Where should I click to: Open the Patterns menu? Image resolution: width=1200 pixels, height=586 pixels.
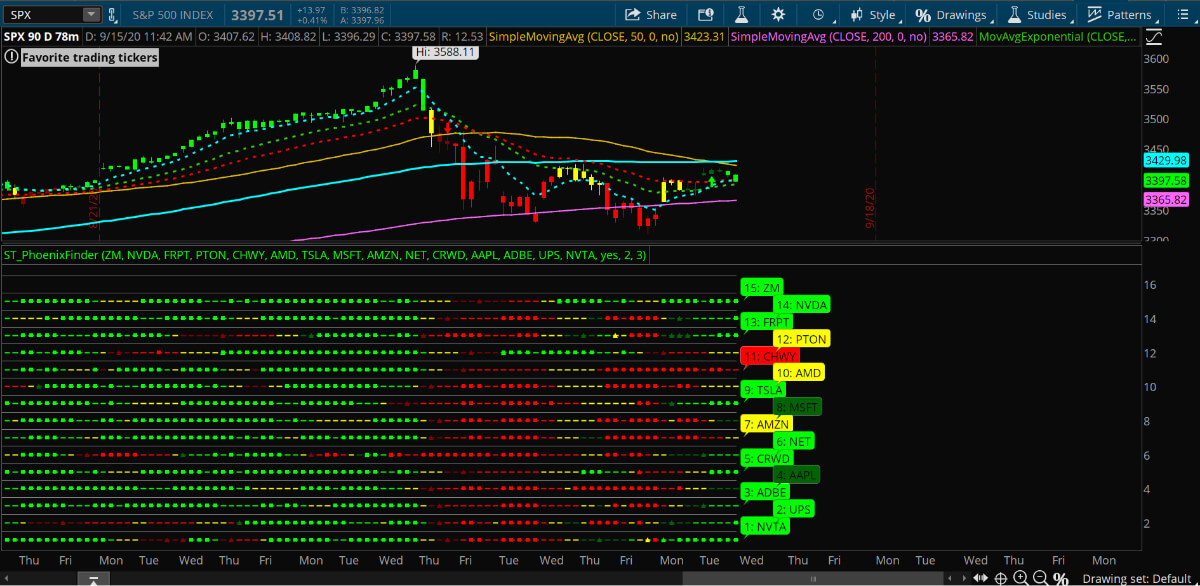tap(1120, 15)
